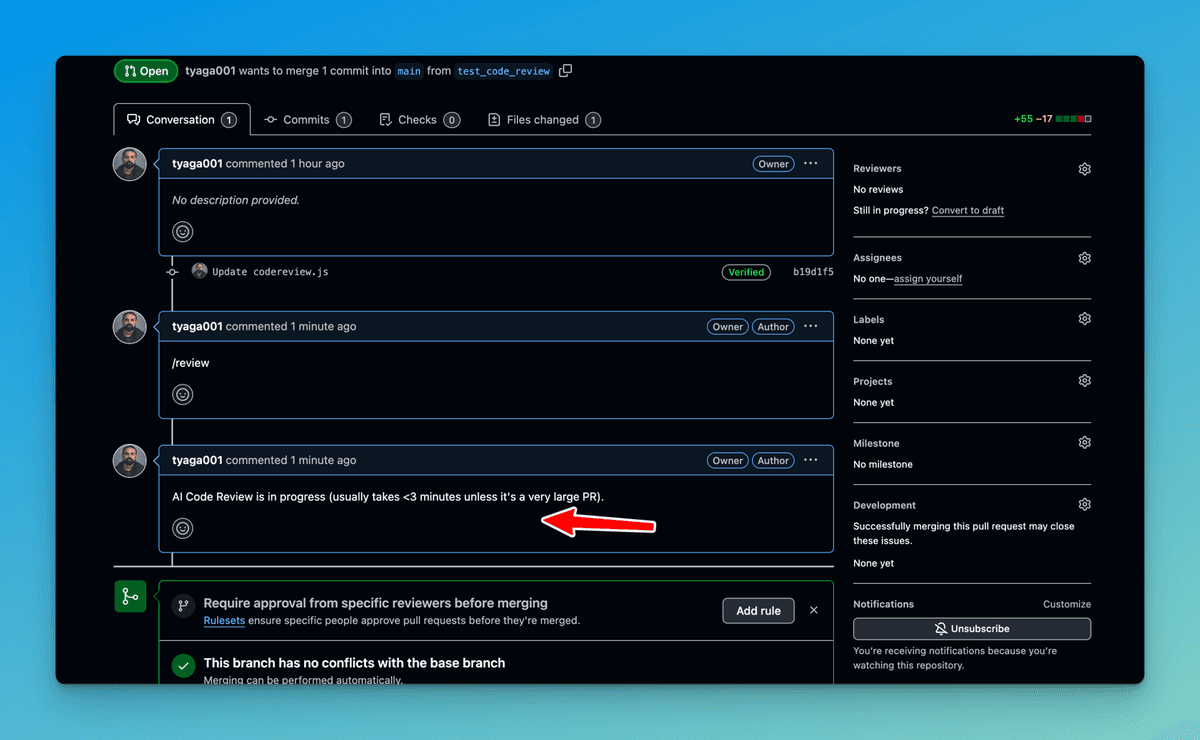Open options menu on /review comment
This screenshot has width=1200, height=740.
[811, 326]
